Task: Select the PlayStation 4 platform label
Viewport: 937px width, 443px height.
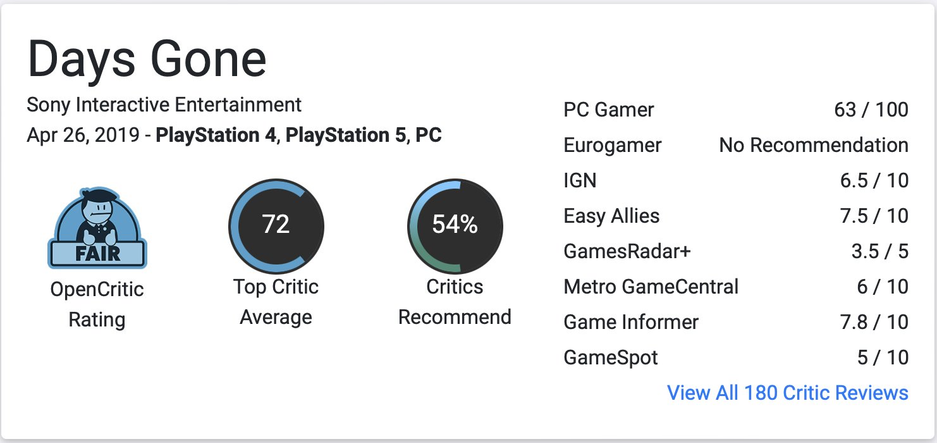Action: [216, 134]
